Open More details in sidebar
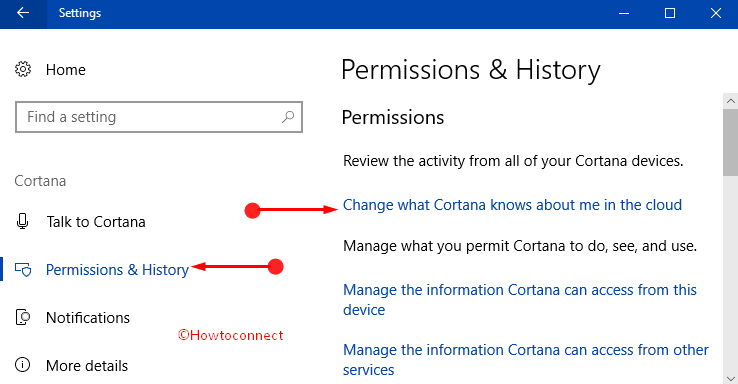The width and height of the screenshot is (738, 384). (87, 366)
